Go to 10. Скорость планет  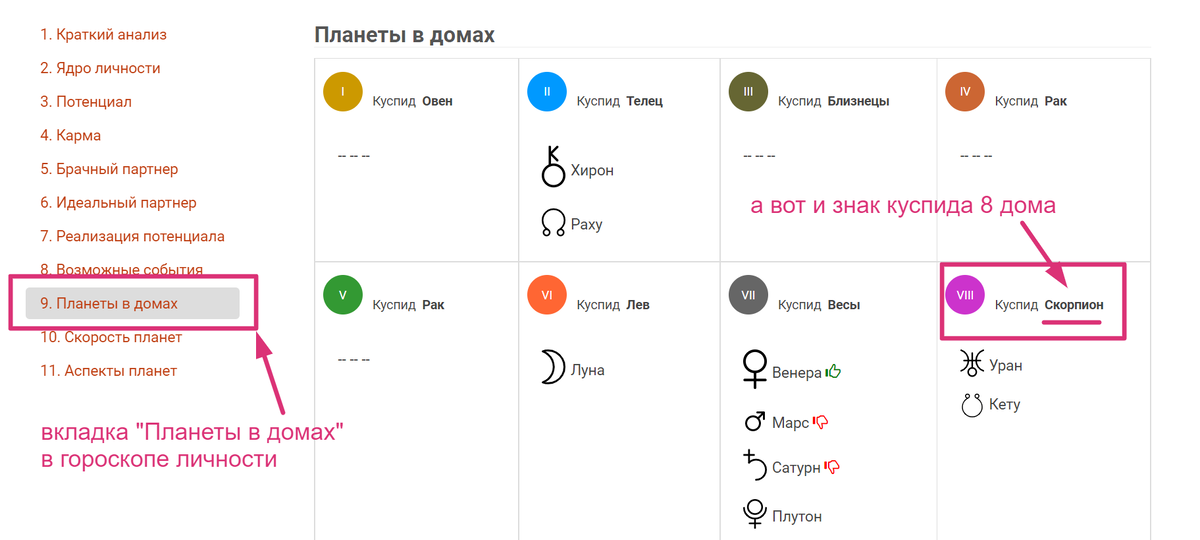[111, 337]
